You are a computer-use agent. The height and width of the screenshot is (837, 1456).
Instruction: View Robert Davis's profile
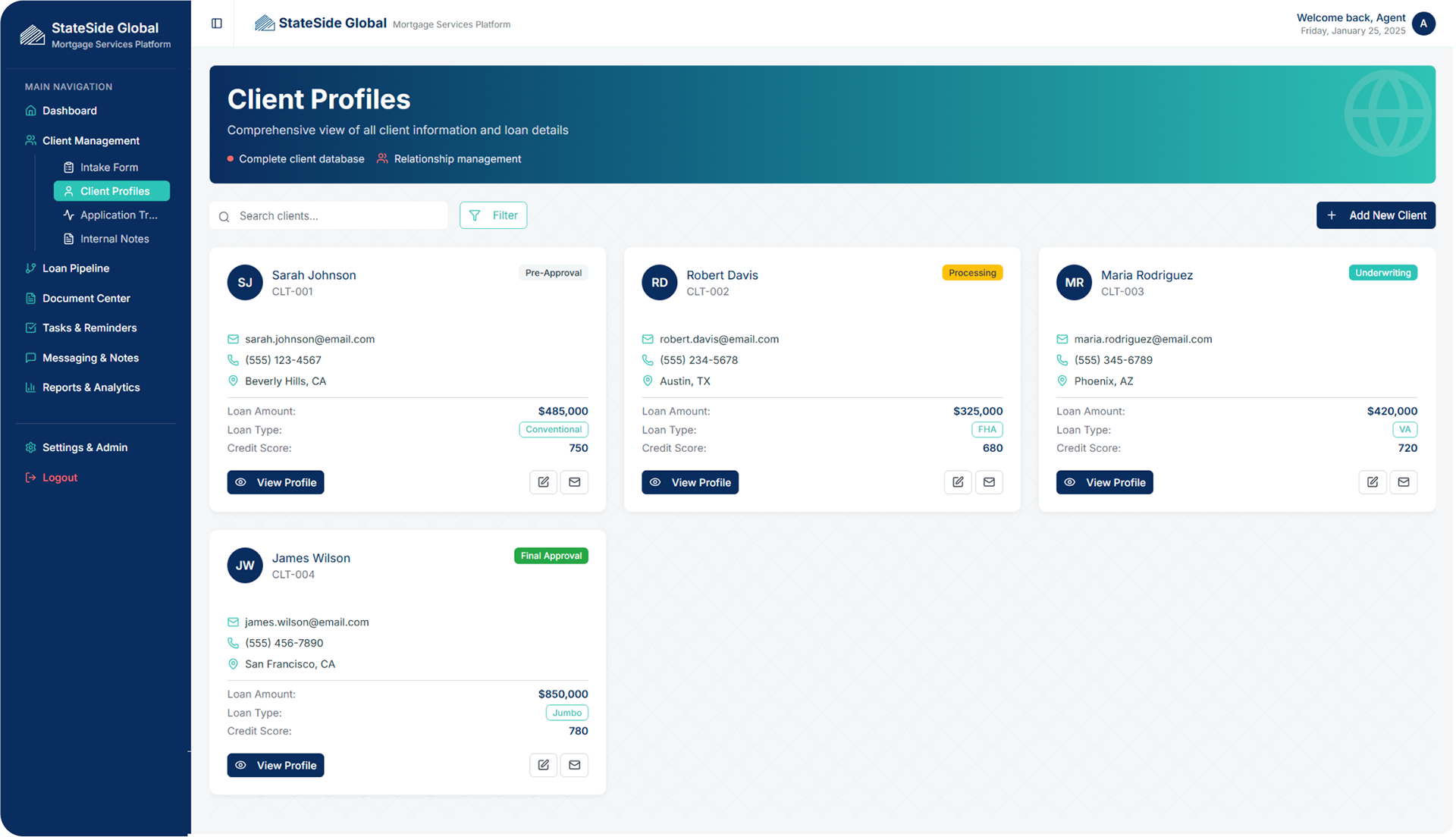coord(689,482)
